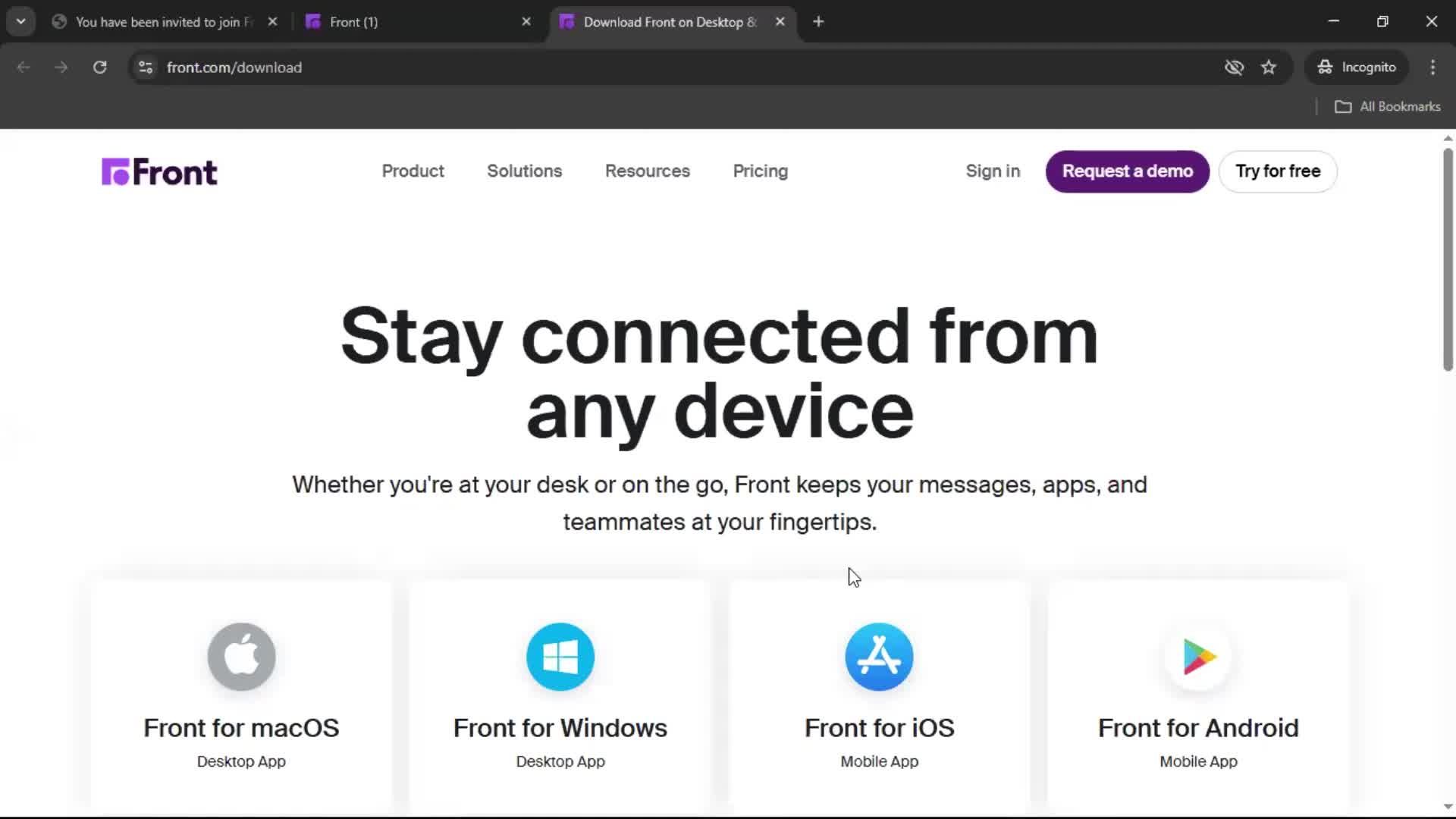Open the tab search chevron
The height and width of the screenshot is (819, 1456).
[20, 21]
